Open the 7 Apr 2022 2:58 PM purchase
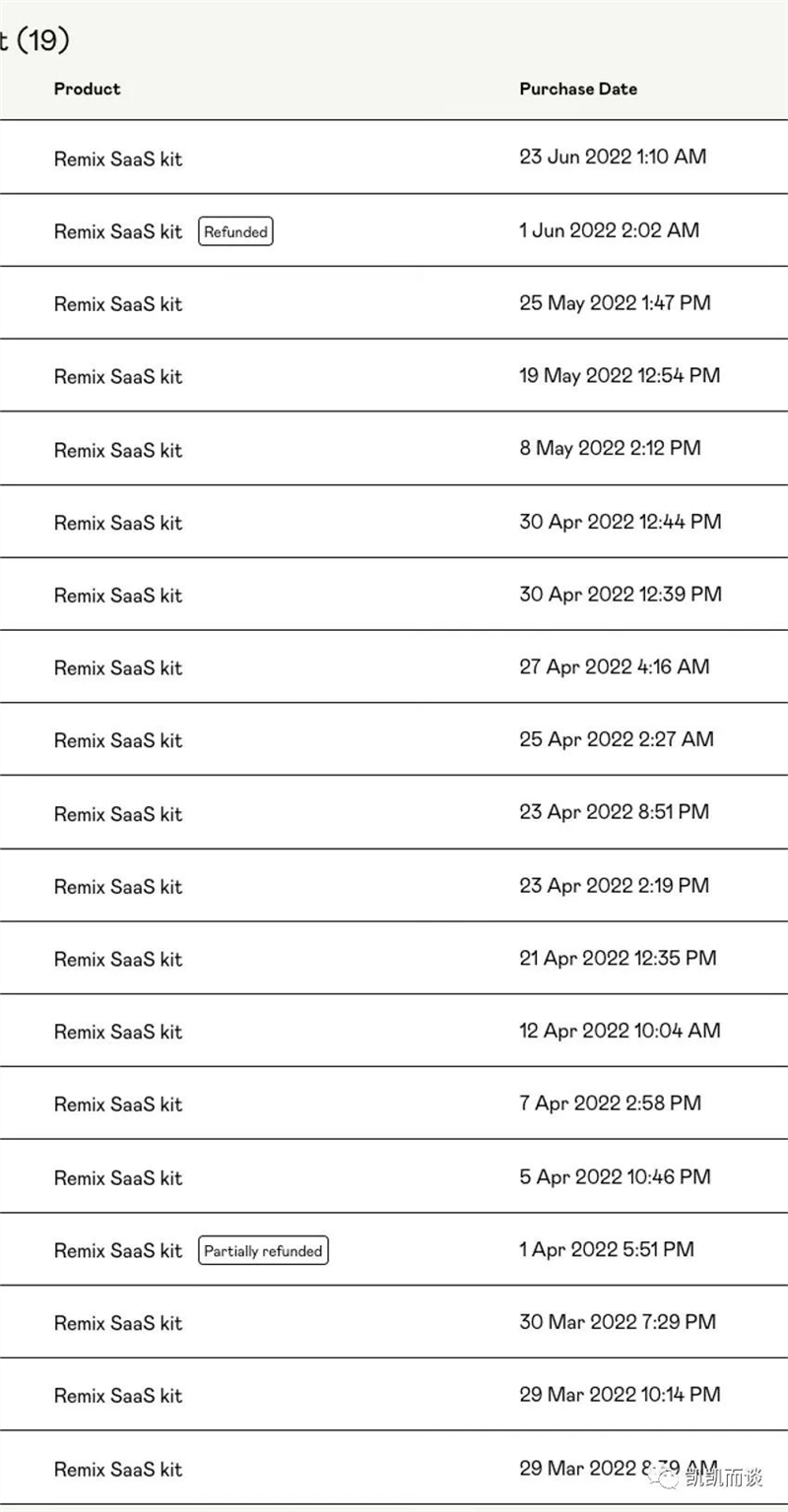This screenshot has width=788, height=1512. (x=394, y=1103)
